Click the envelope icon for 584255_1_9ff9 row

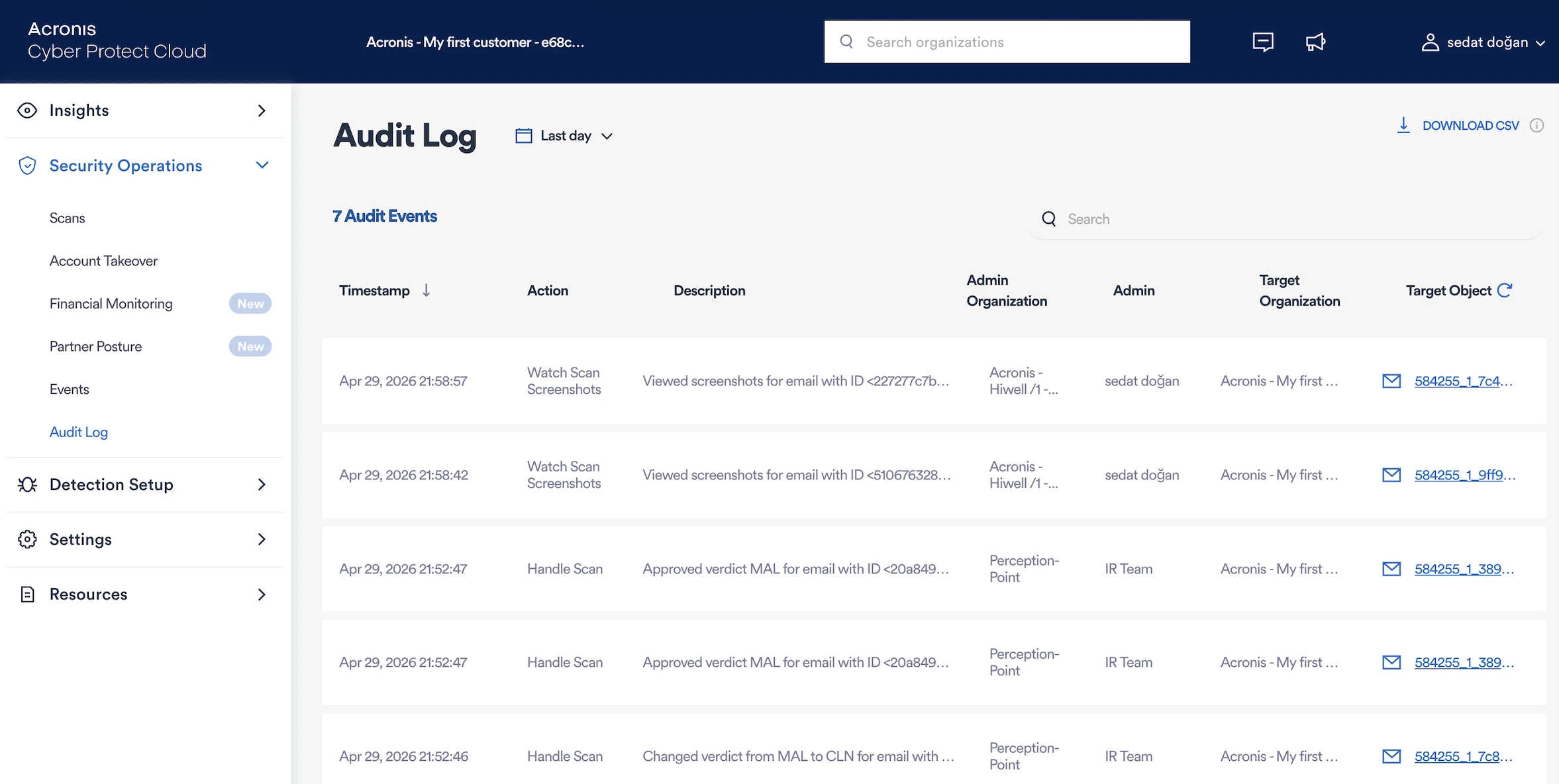[x=1391, y=475]
